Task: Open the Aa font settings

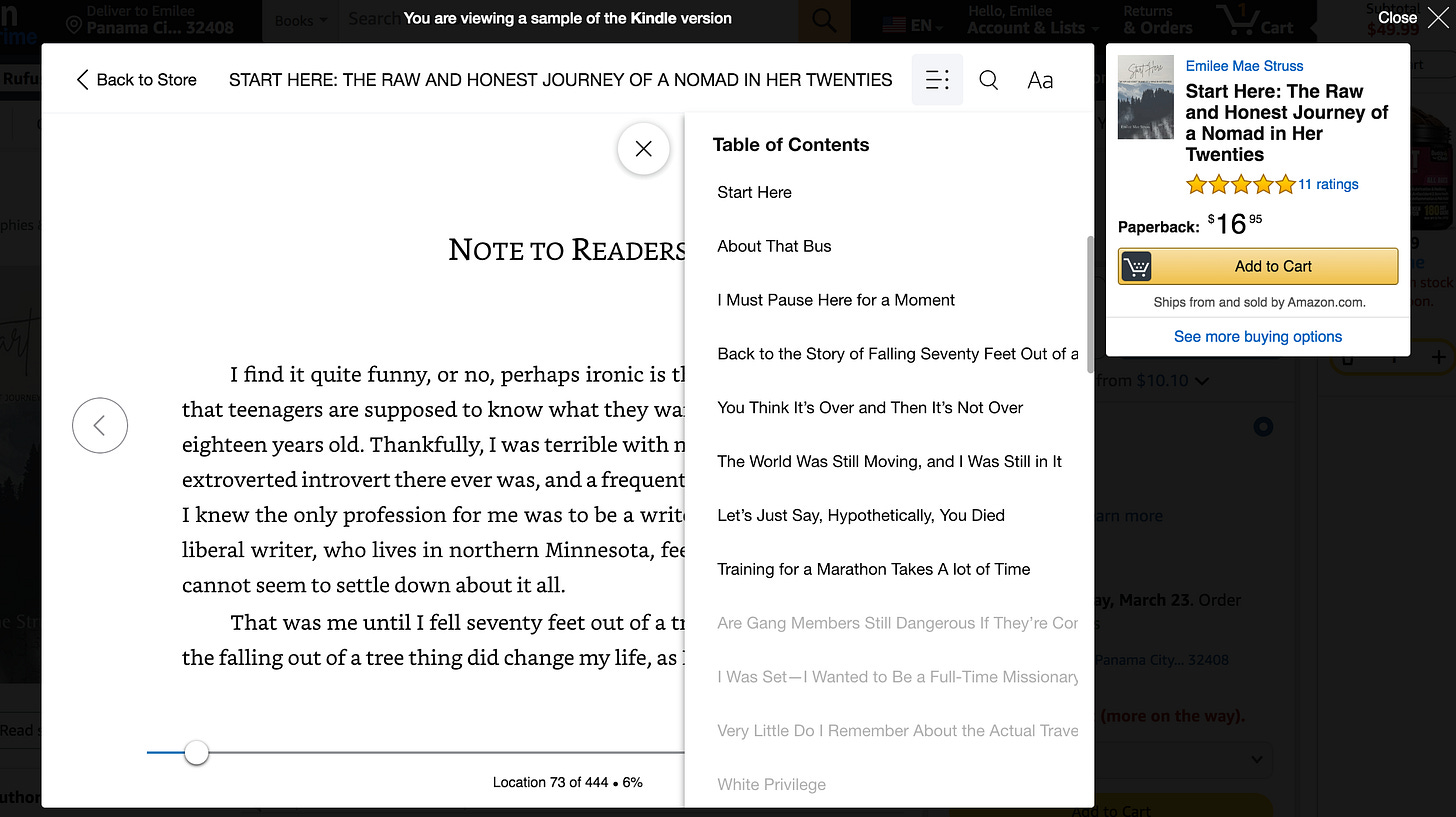Action: 1040,80
